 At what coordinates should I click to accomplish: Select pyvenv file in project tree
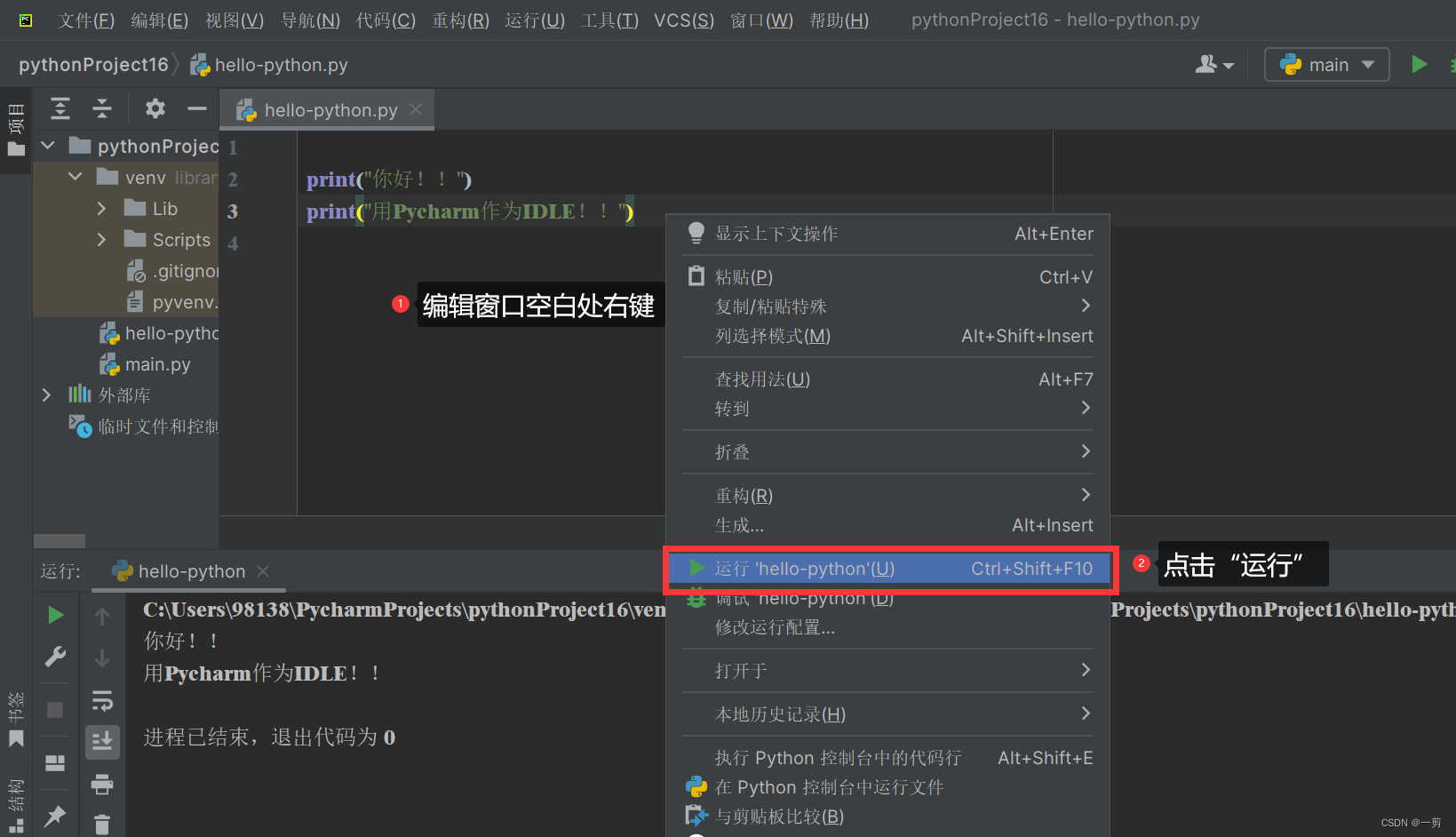(x=173, y=301)
